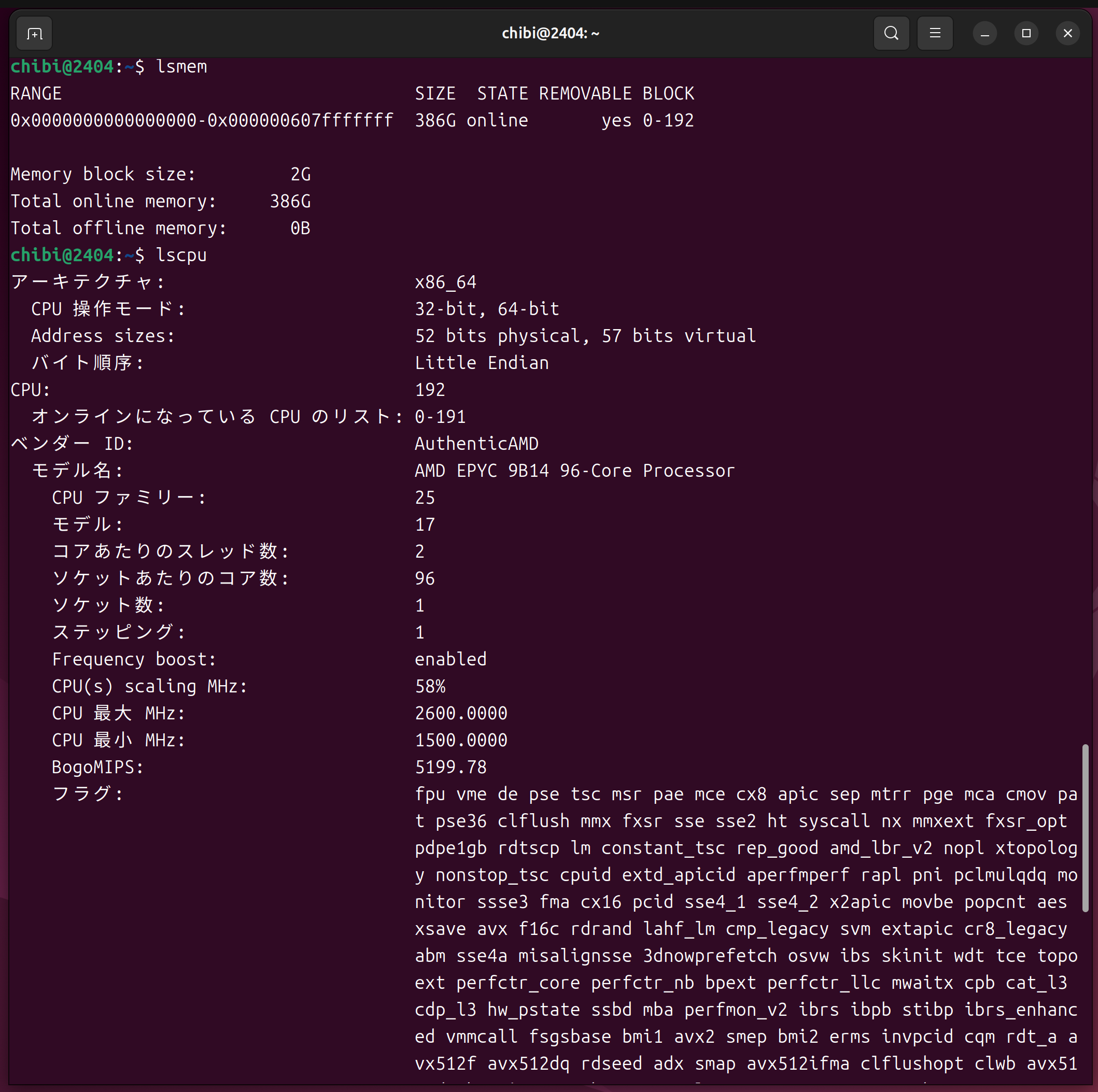Click the vertical scrollbar thumb

pyautogui.click(x=1085, y=828)
